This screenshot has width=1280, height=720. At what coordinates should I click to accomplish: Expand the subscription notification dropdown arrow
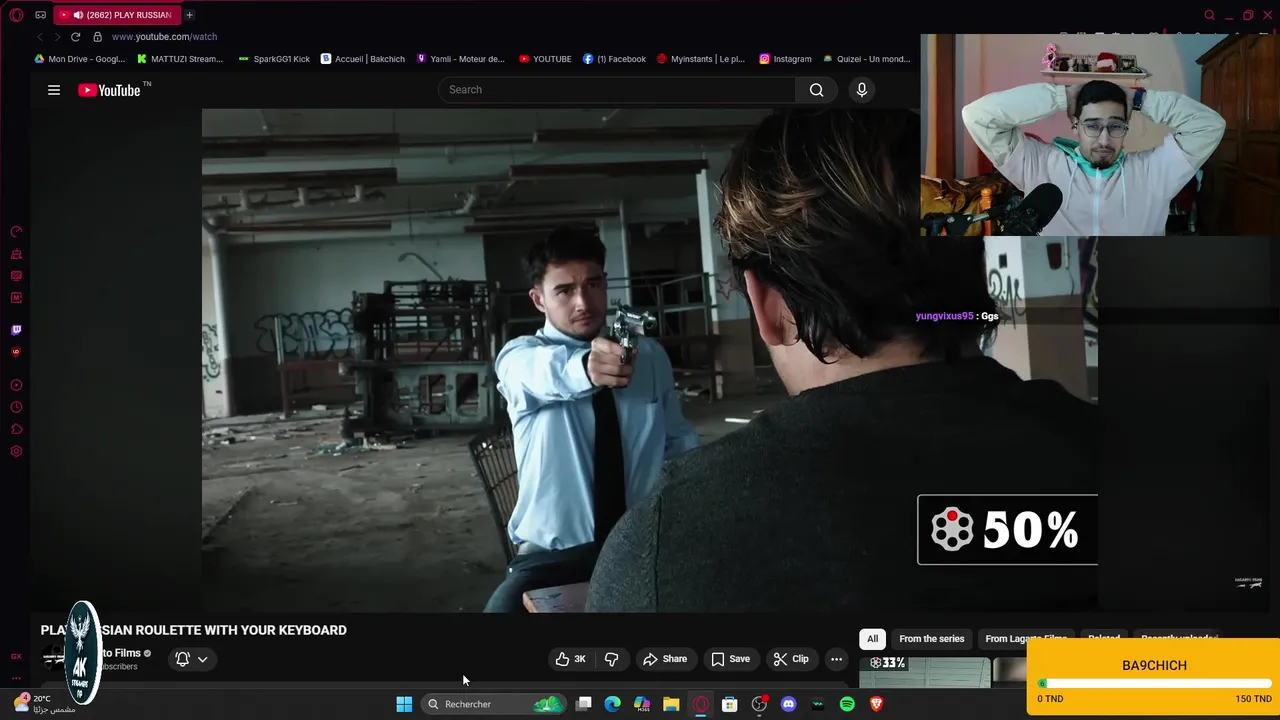click(x=202, y=659)
